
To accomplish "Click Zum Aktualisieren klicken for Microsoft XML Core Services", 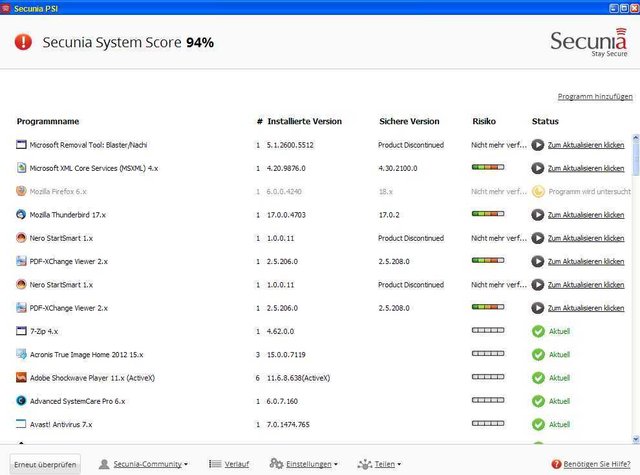I will coord(586,168).
